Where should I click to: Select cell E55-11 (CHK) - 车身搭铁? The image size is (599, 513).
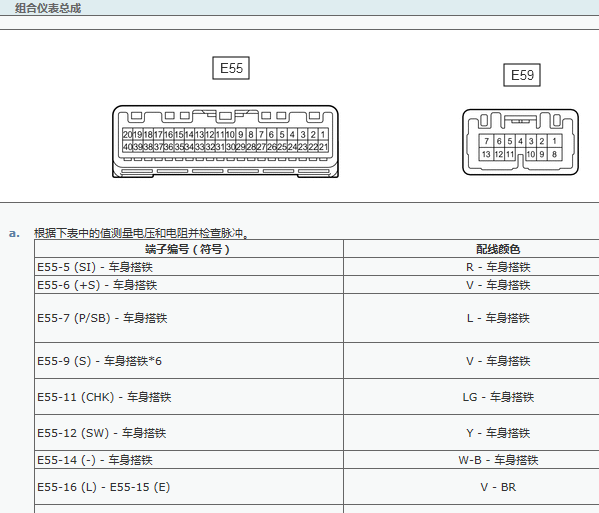tap(189, 396)
